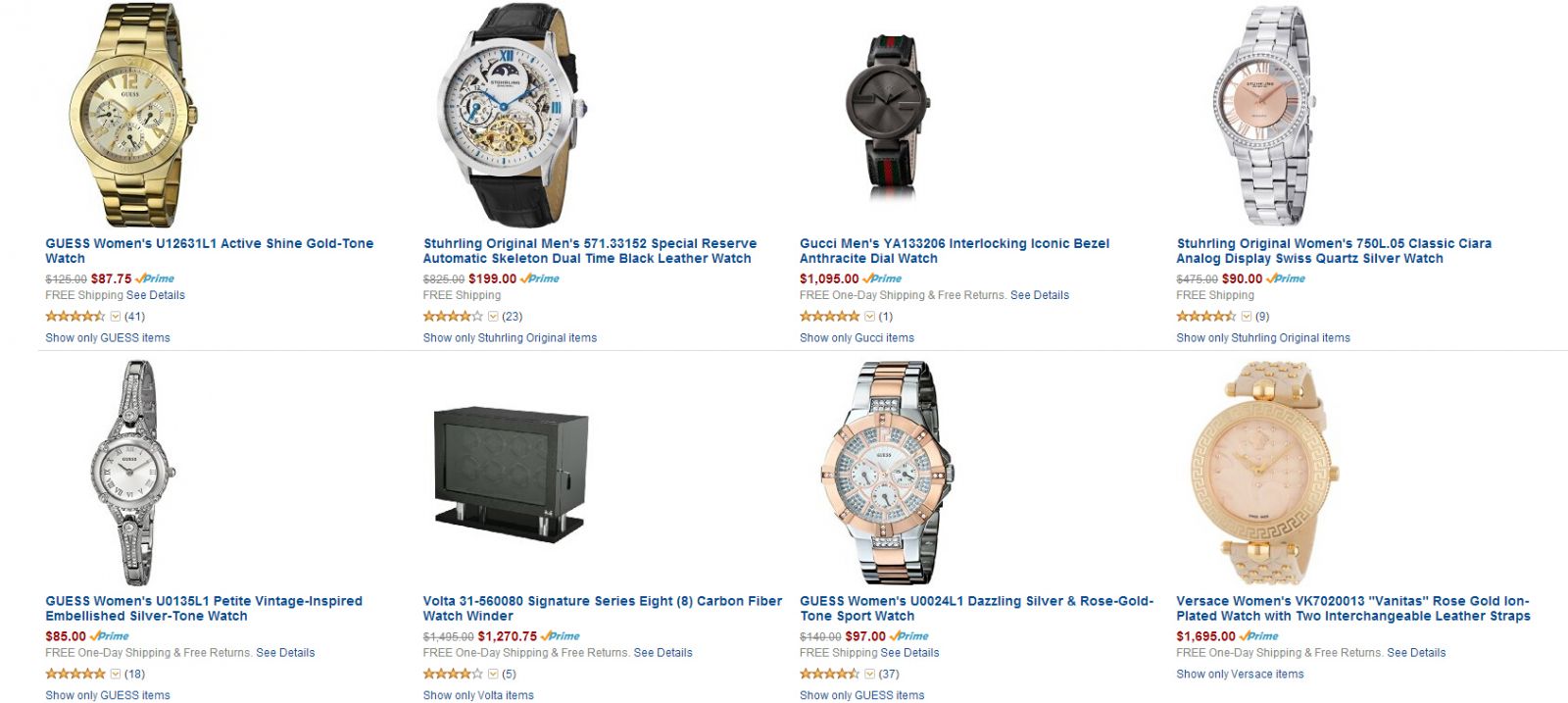
Task: Open the 41 reviews count for GUESS Active Shine
Action: [x=135, y=317]
